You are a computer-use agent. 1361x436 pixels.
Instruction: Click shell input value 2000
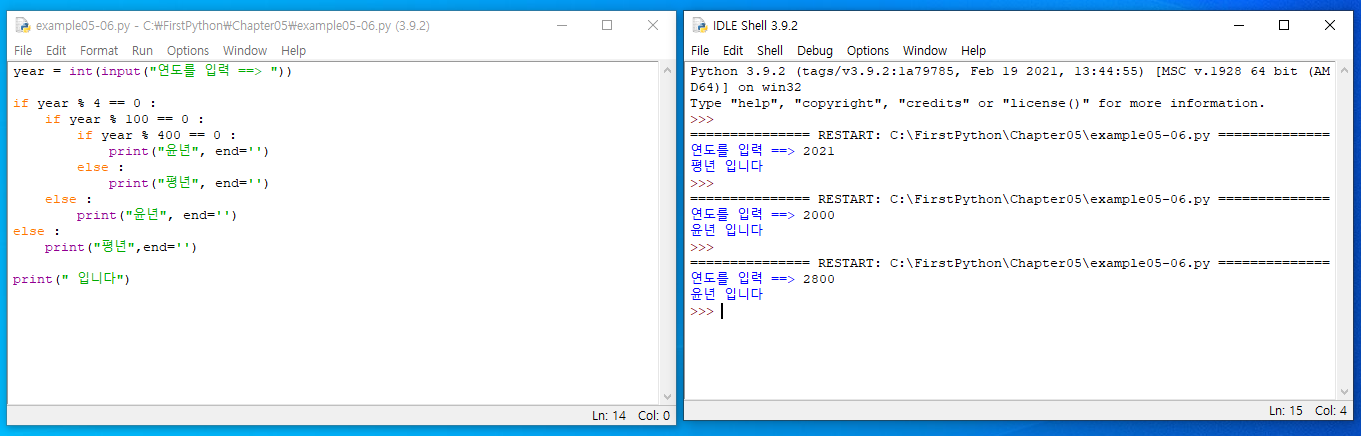818,215
